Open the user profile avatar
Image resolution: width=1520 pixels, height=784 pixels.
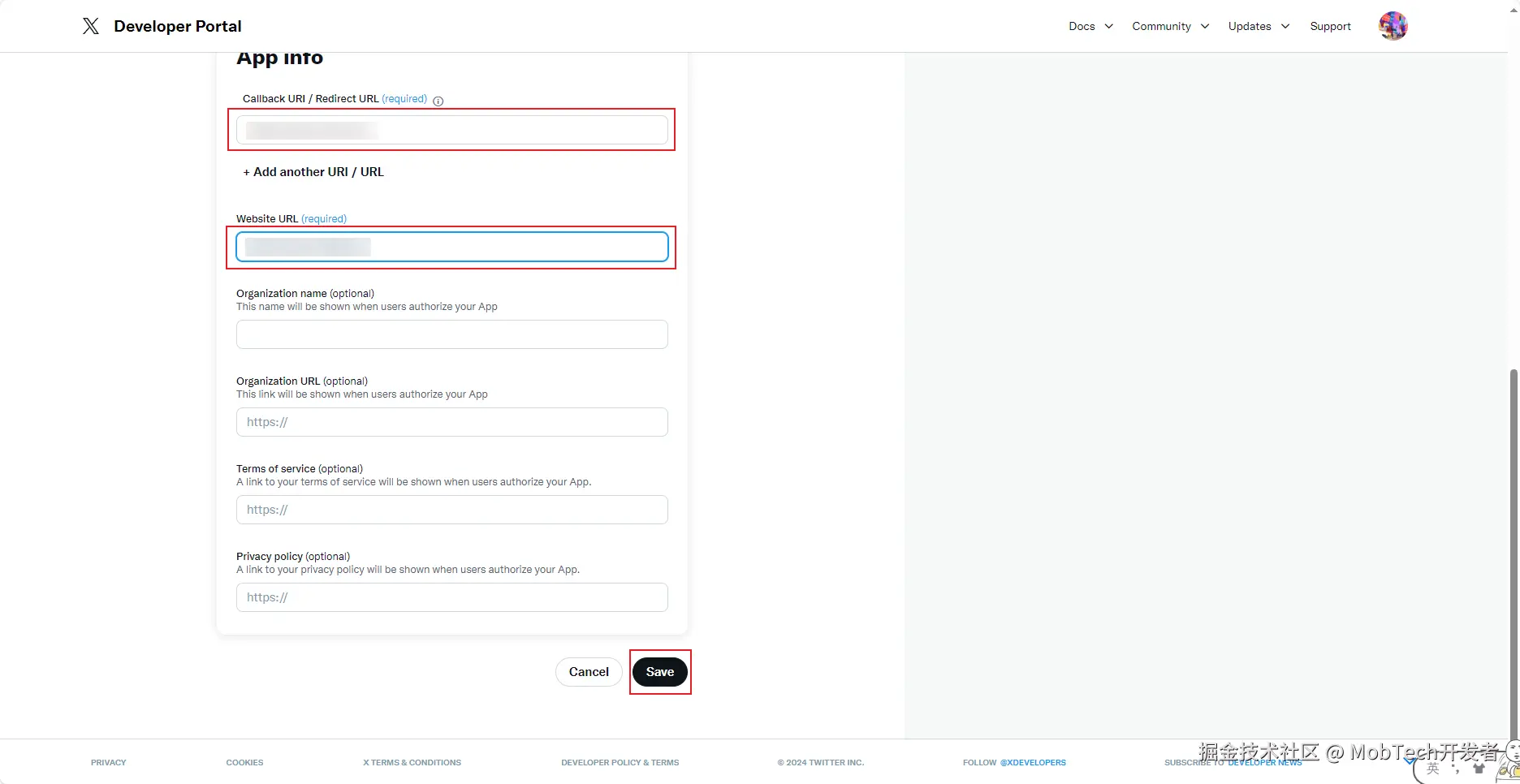click(x=1393, y=26)
